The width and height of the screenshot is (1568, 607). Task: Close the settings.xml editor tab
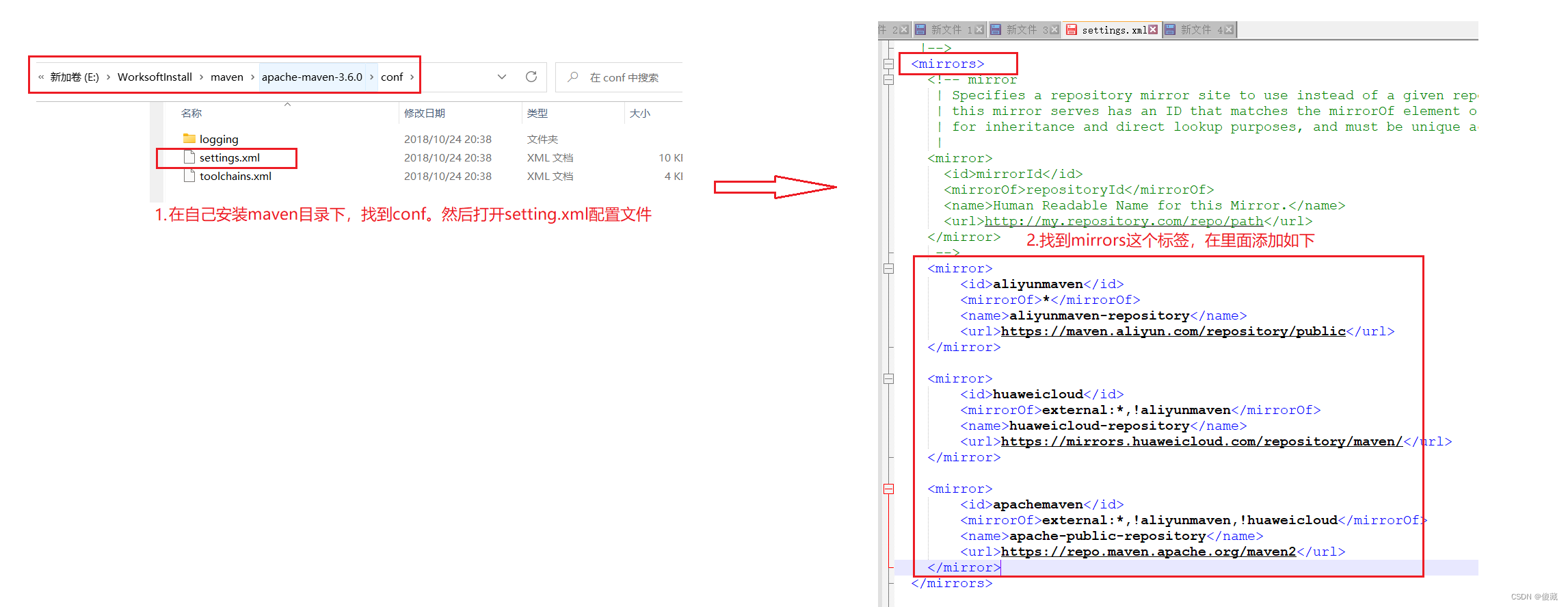point(1153,29)
